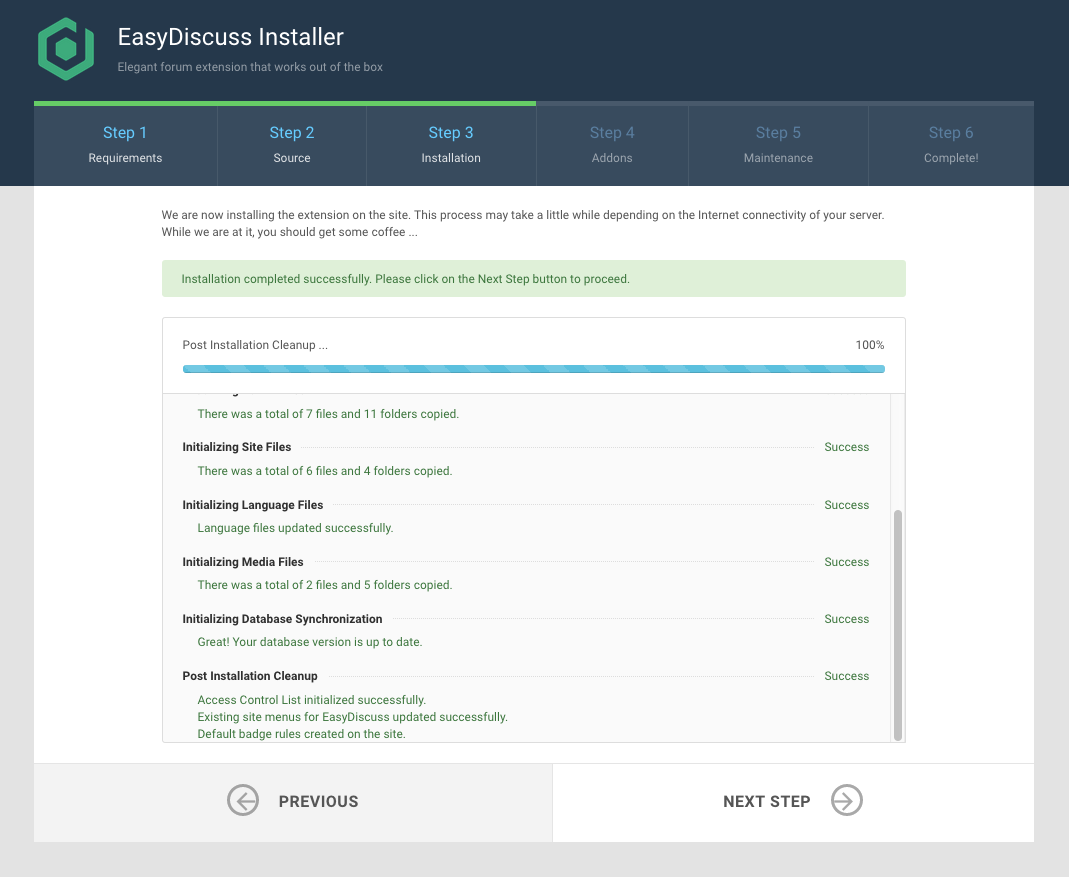Click the blue installation progress bar
Viewport: 1069px width, 877px height.
click(x=534, y=369)
